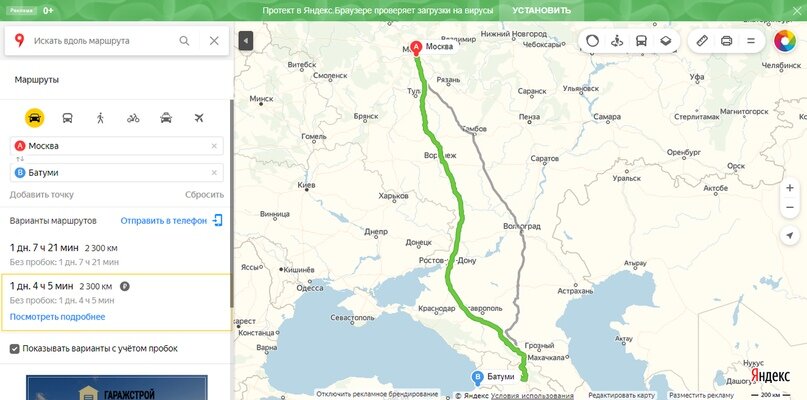807x400 pixels.
Task: Choose the taxi route mode
Action: point(166,118)
